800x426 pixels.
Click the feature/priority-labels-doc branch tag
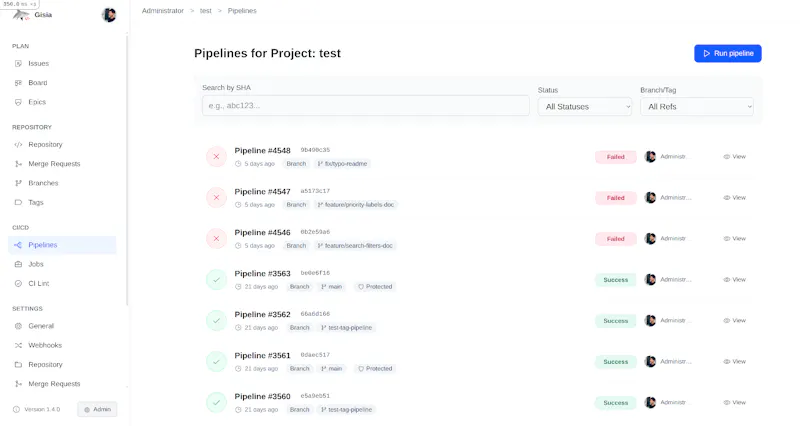[356, 205]
